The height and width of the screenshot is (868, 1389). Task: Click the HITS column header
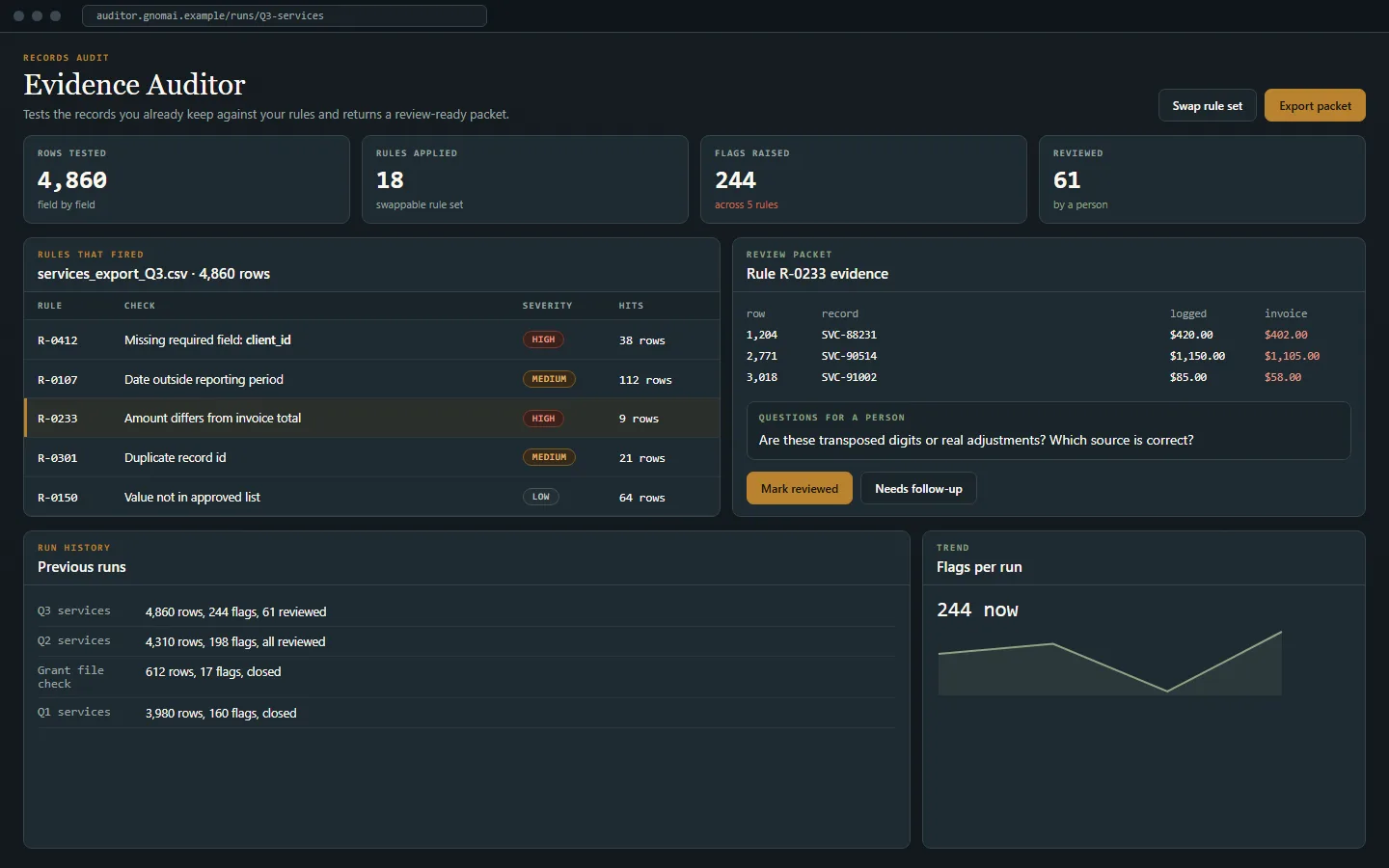pyautogui.click(x=631, y=306)
